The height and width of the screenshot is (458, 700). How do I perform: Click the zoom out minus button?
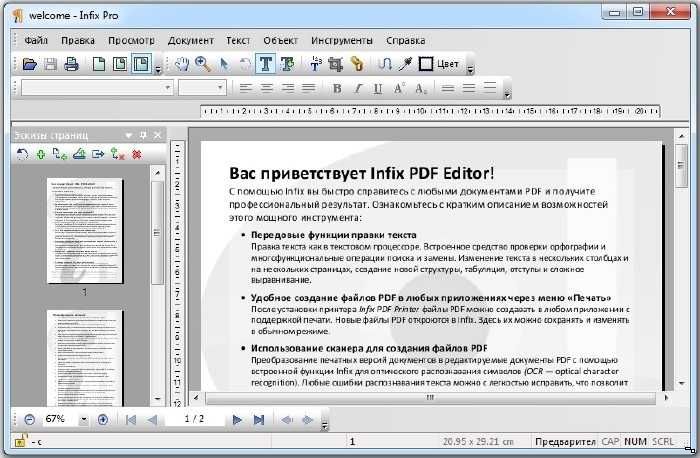coord(28,419)
